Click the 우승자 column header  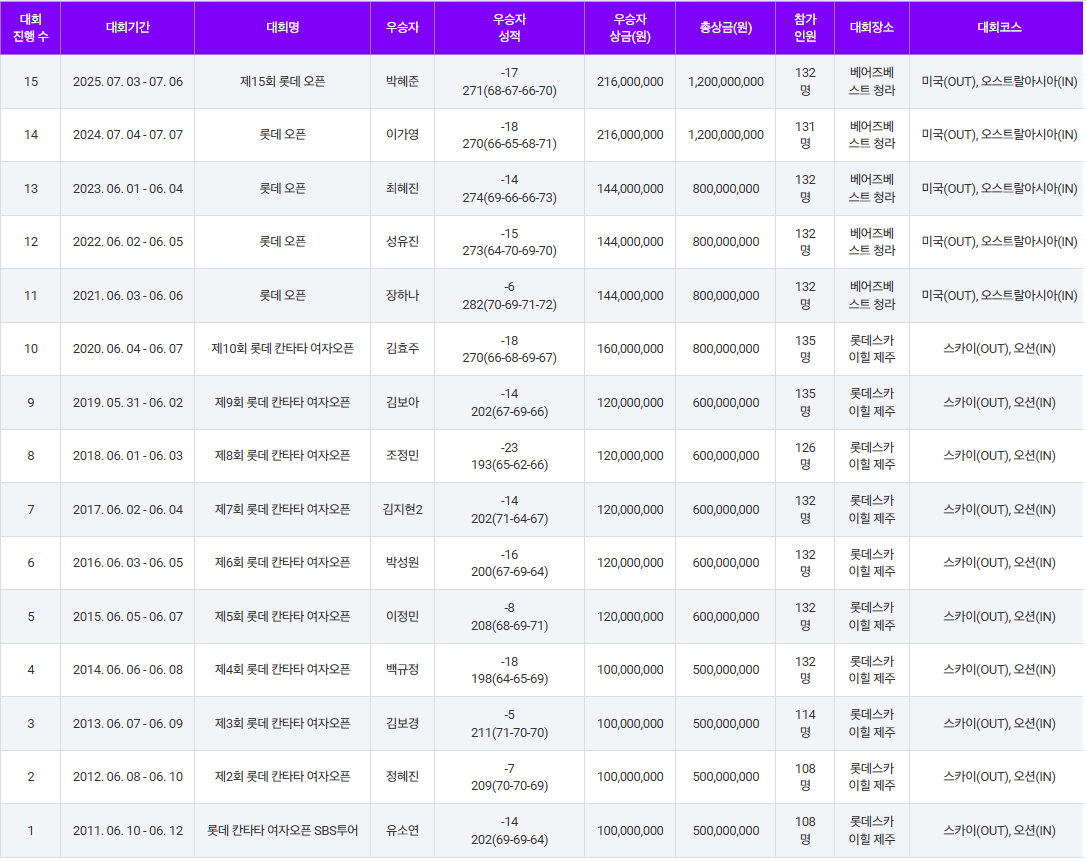tap(402, 28)
